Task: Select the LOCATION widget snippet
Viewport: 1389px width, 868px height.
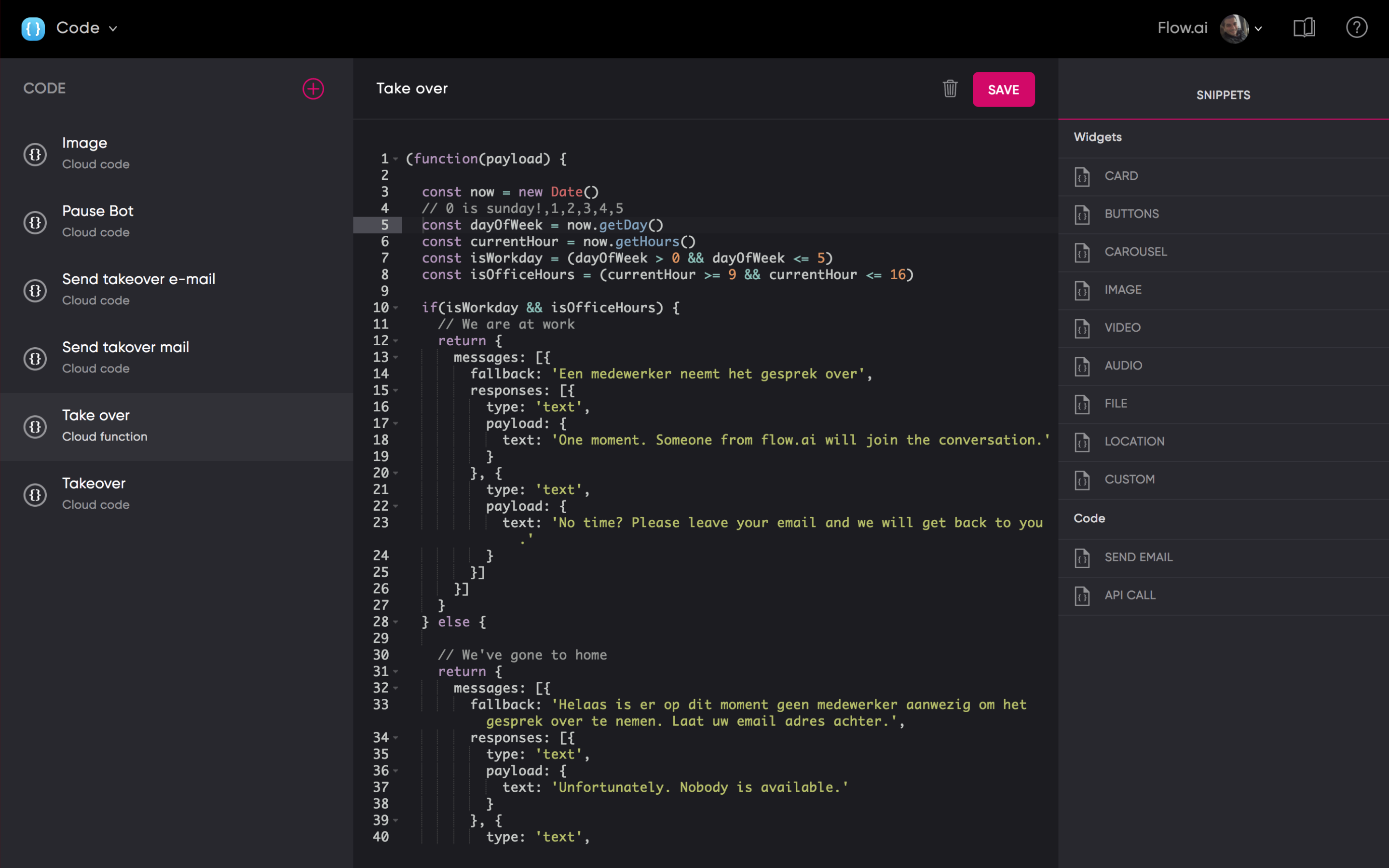Action: (1134, 441)
